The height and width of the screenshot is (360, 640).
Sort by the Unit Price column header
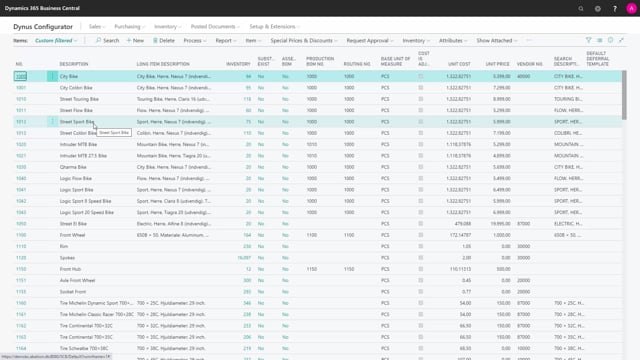pyautogui.click(x=497, y=64)
